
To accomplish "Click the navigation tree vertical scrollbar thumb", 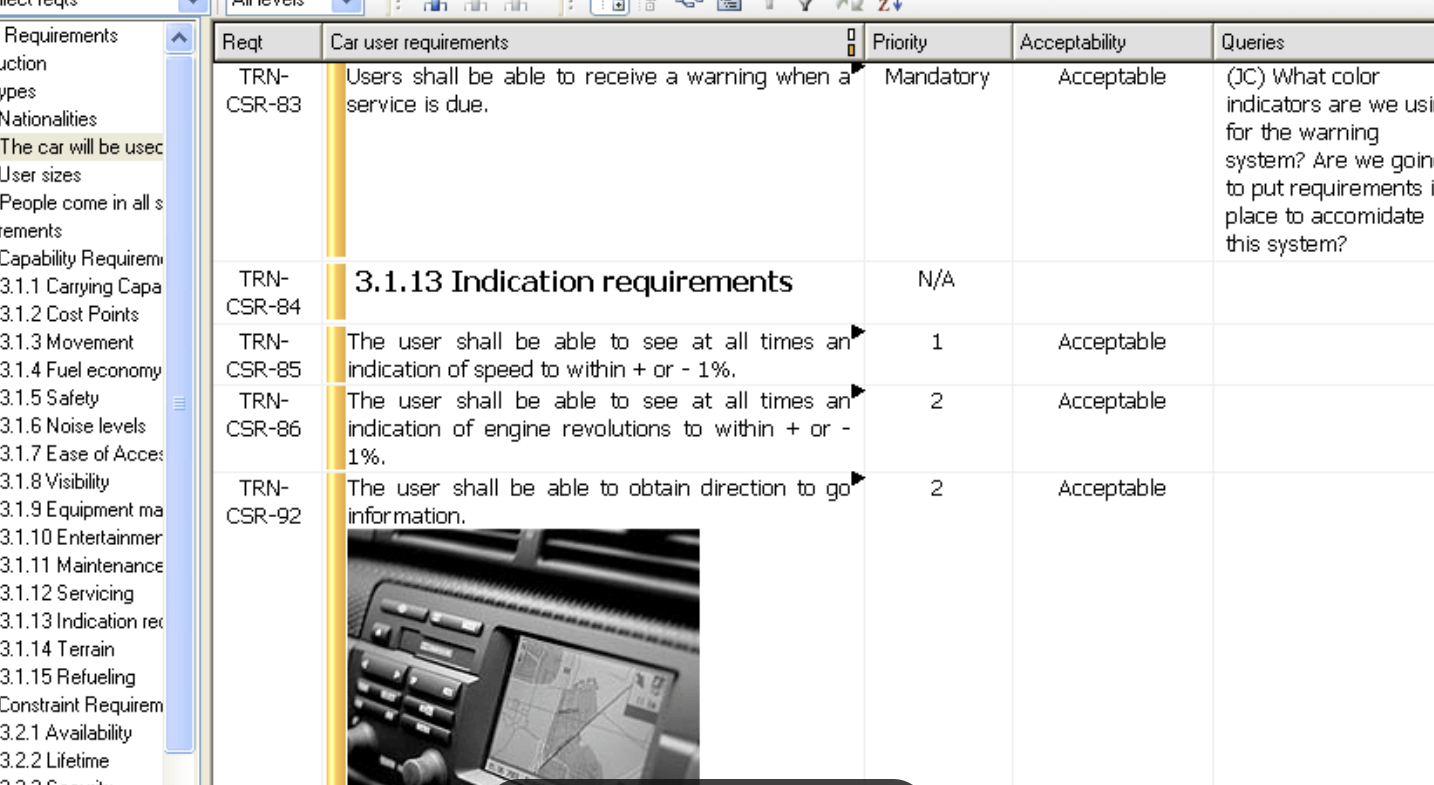I will click(x=179, y=403).
